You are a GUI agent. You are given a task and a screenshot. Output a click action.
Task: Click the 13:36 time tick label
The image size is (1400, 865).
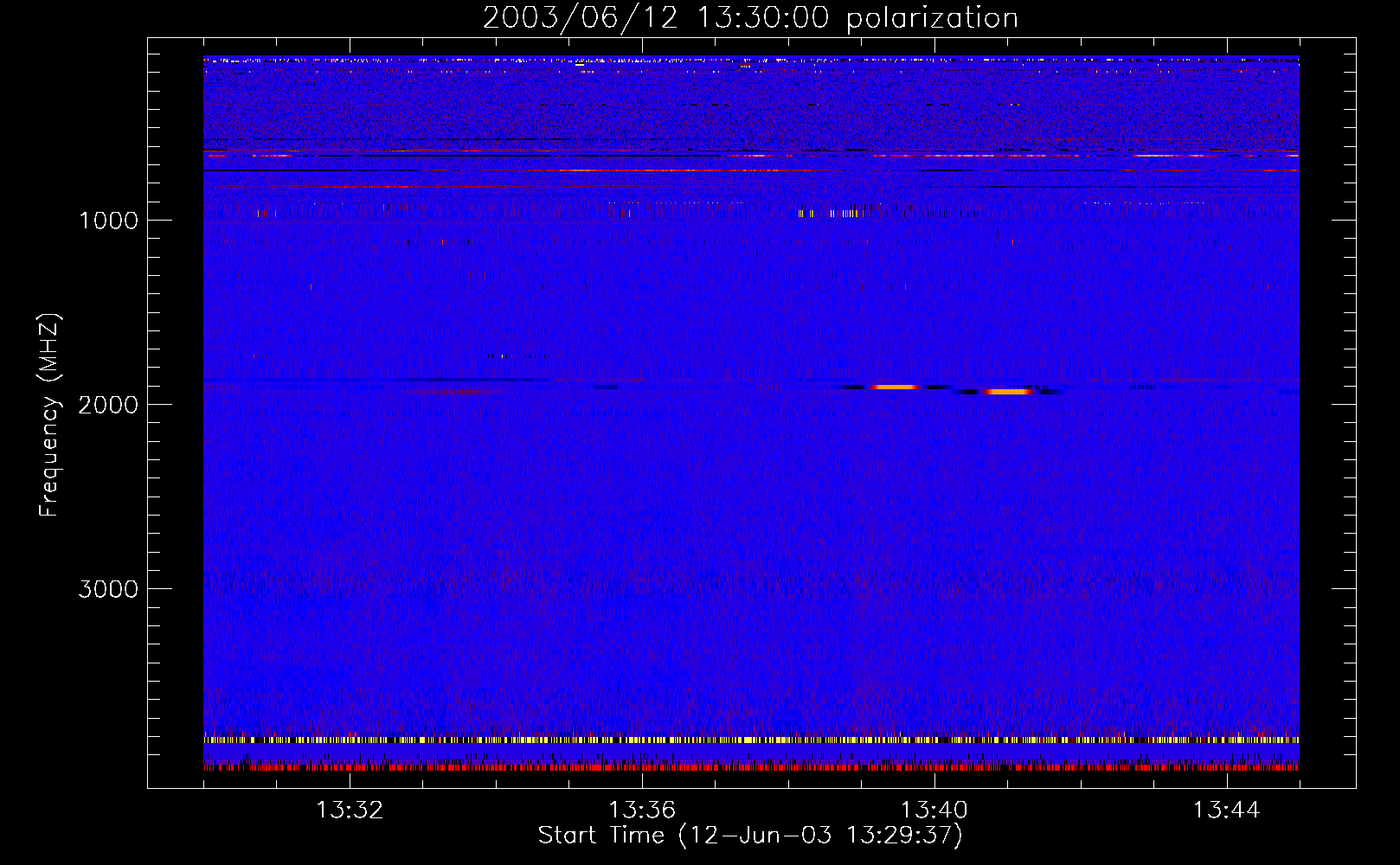(x=642, y=811)
